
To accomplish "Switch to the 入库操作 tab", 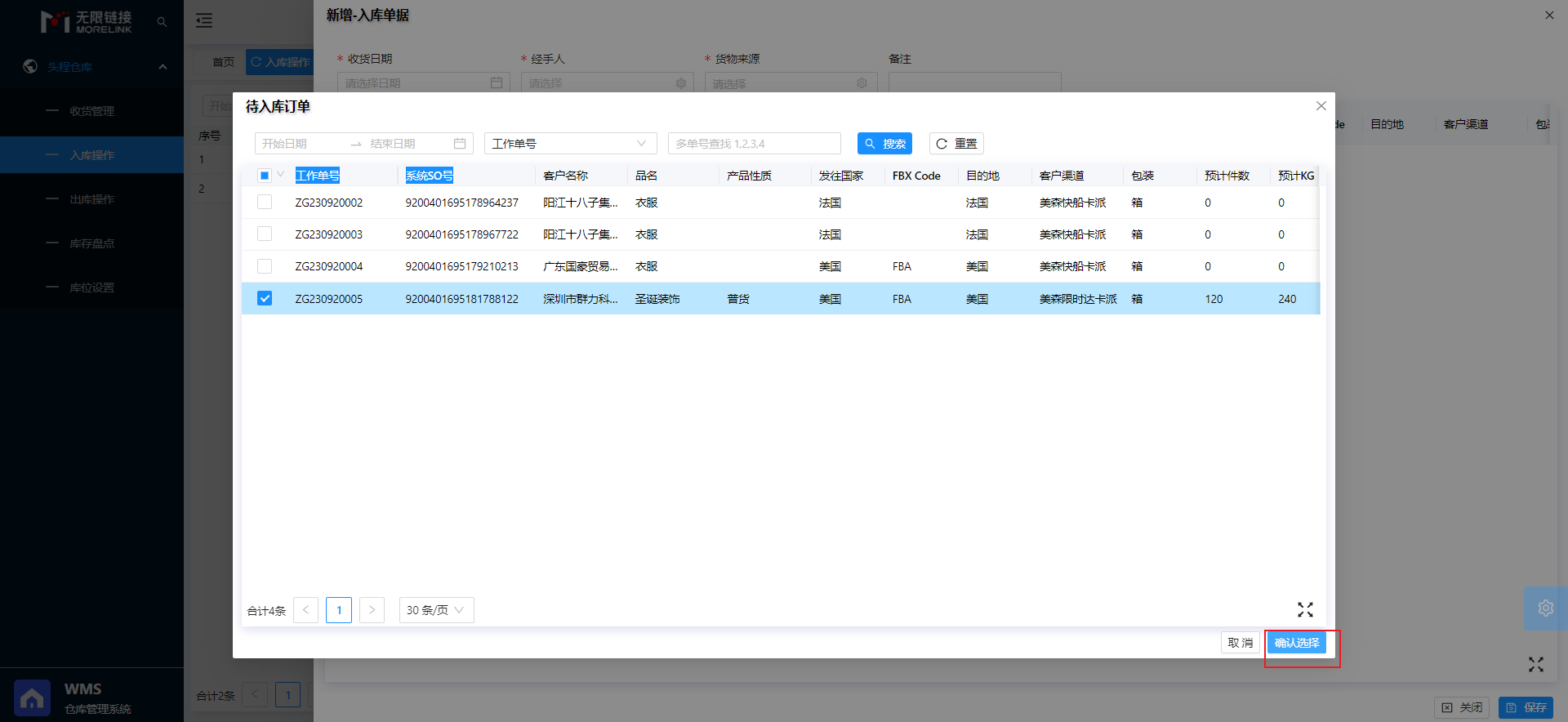I will [280, 62].
